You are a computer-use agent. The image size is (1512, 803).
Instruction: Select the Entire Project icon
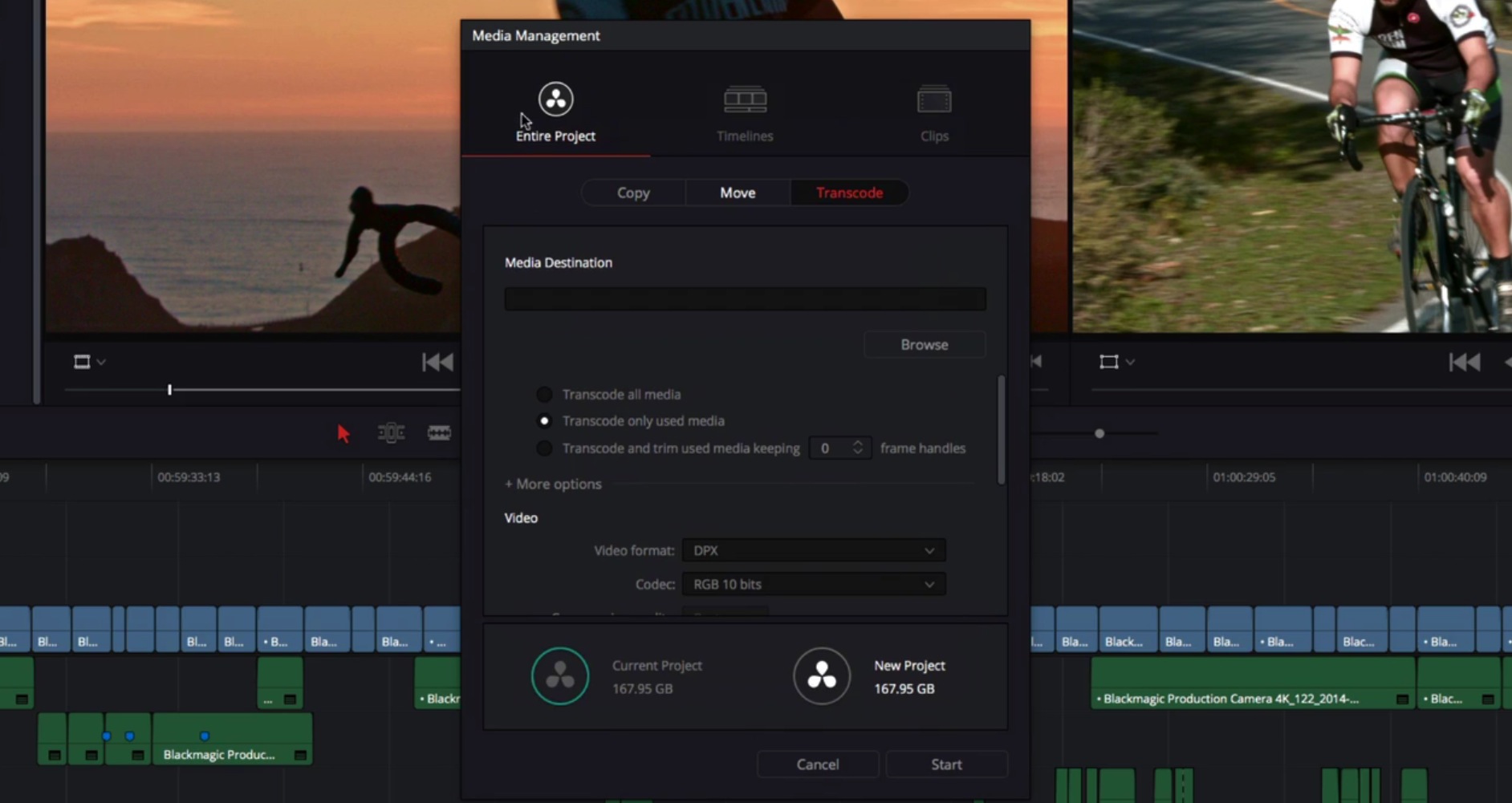pyautogui.click(x=555, y=99)
